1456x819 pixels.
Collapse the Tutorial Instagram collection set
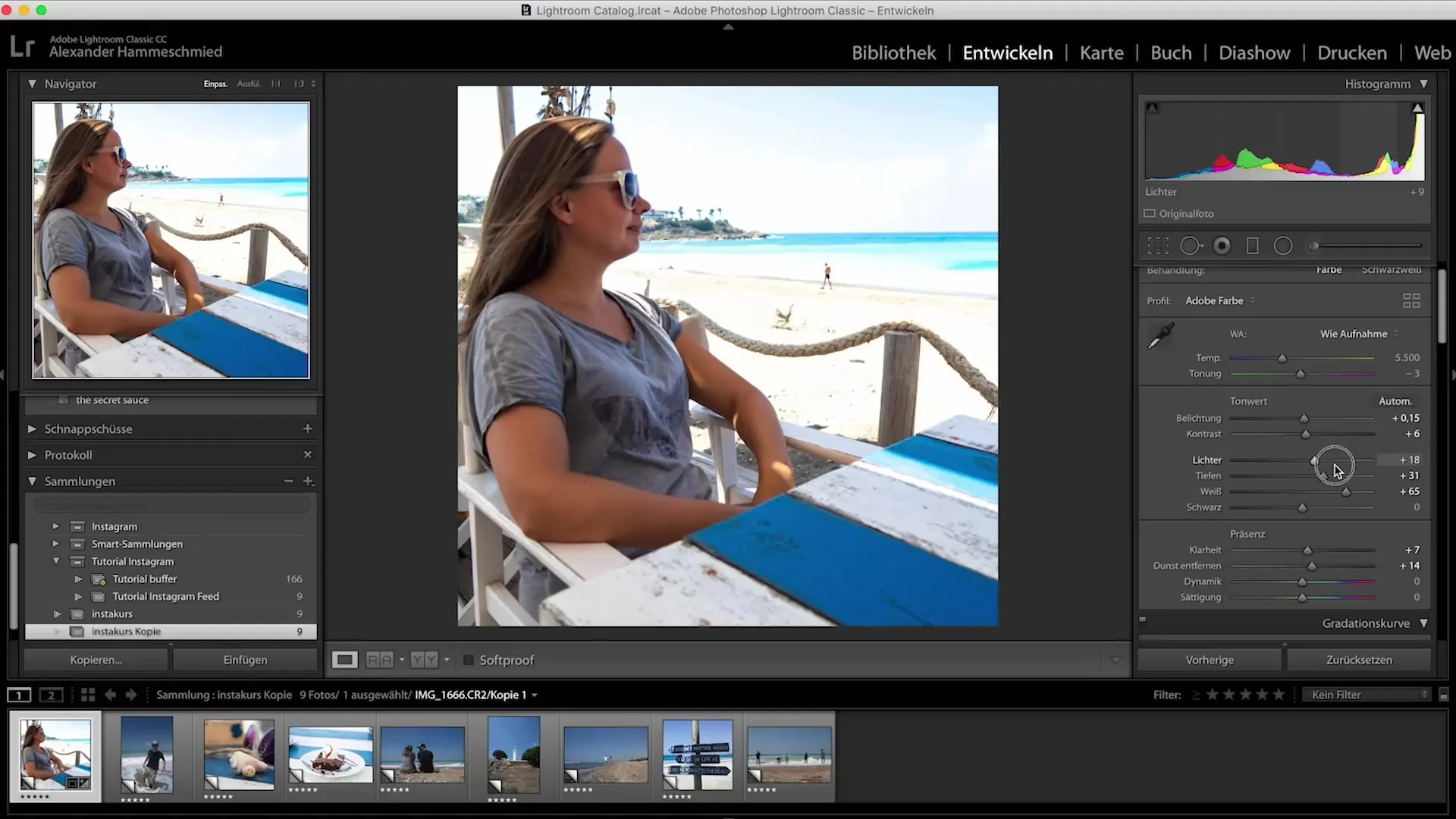[x=55, y=561]
